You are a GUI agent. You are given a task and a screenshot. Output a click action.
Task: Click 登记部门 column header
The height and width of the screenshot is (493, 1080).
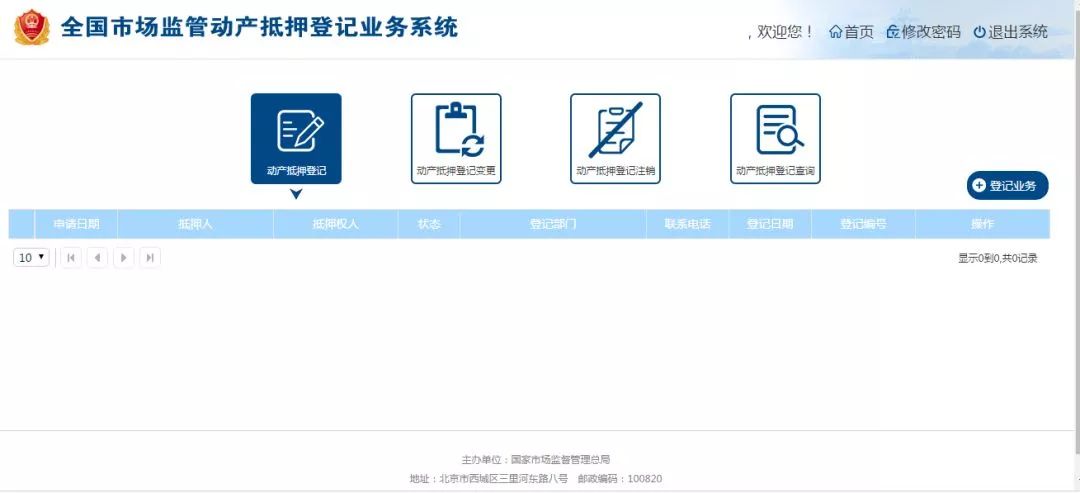[553, 224]
